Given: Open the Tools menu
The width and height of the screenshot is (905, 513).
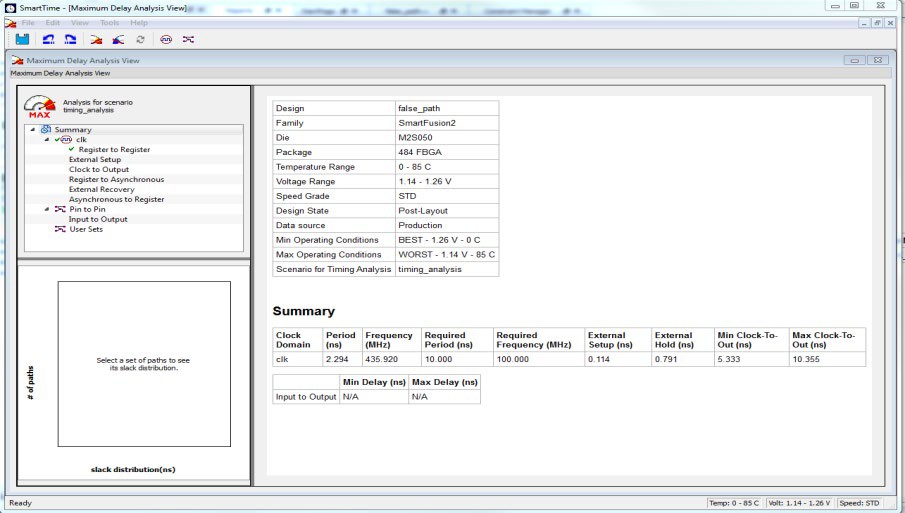Looking at the screenshot, I should [109, 22].
